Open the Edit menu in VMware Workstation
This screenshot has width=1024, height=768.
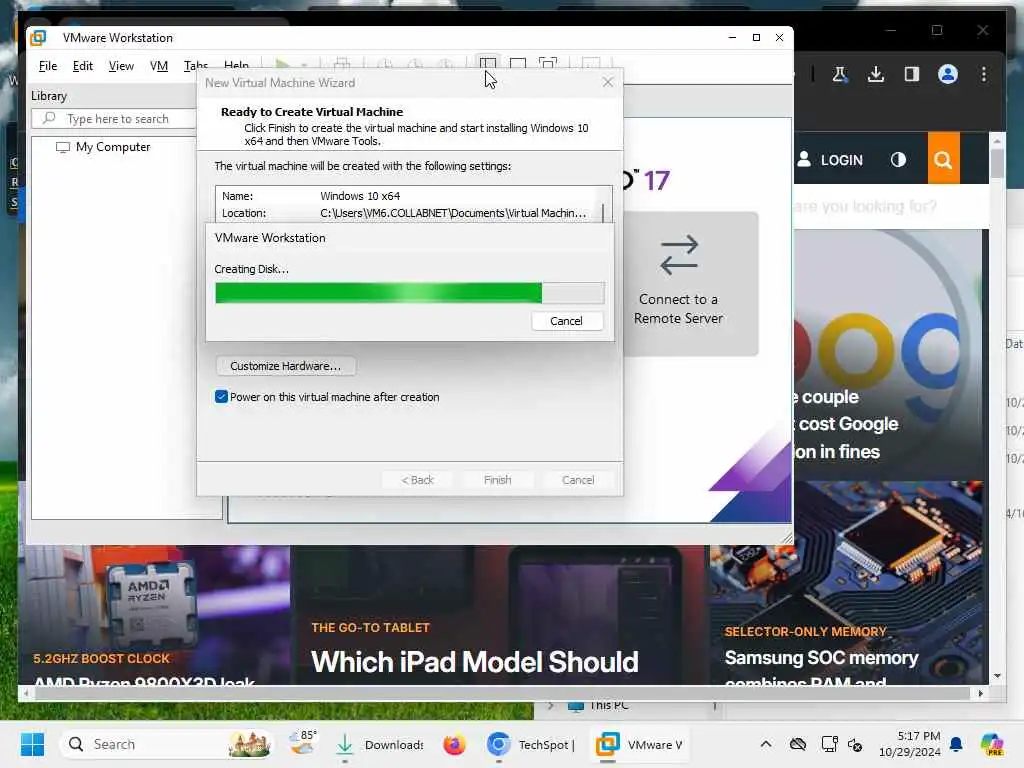[82, 66]
